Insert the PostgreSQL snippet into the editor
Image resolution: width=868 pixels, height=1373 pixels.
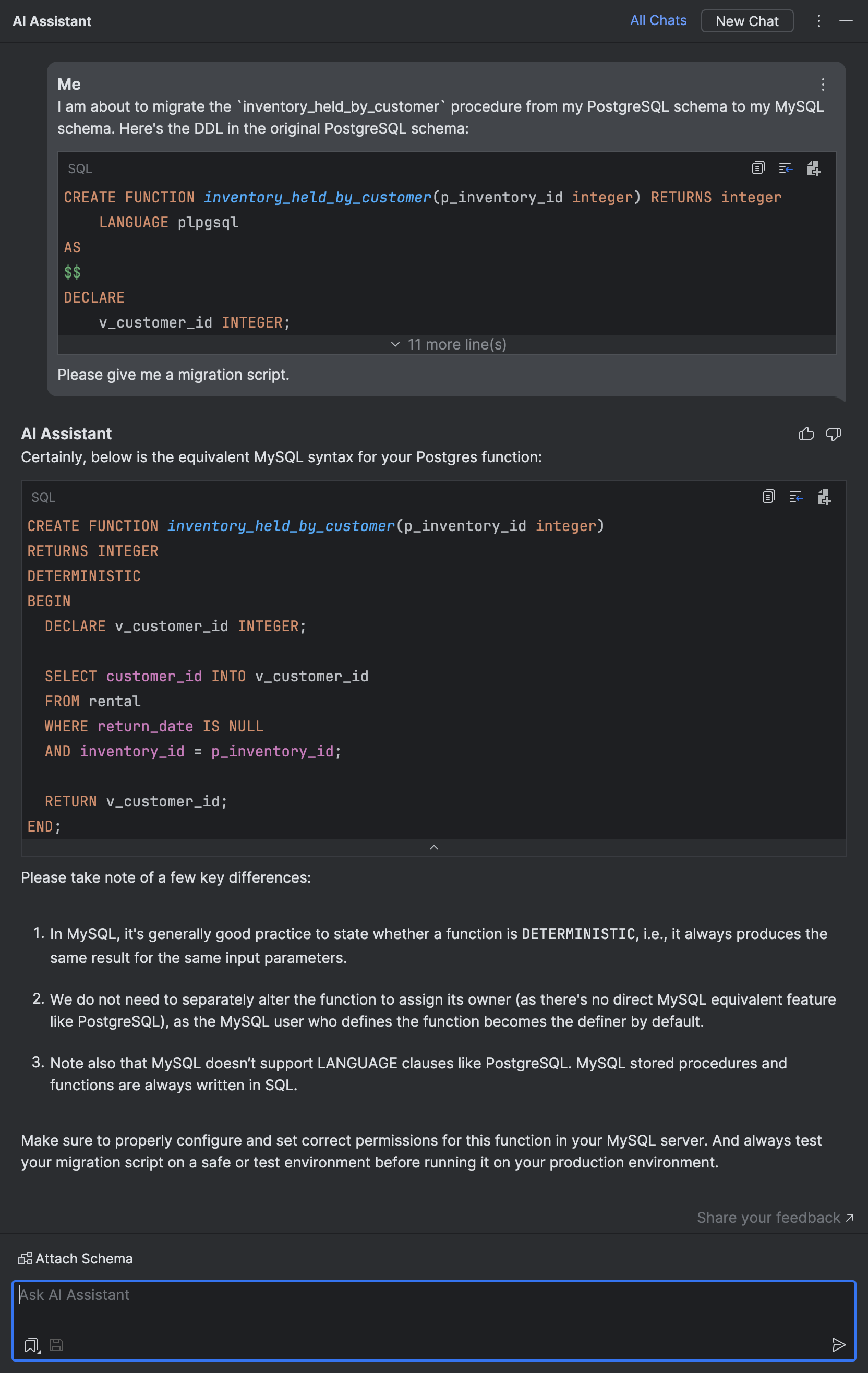785,167
